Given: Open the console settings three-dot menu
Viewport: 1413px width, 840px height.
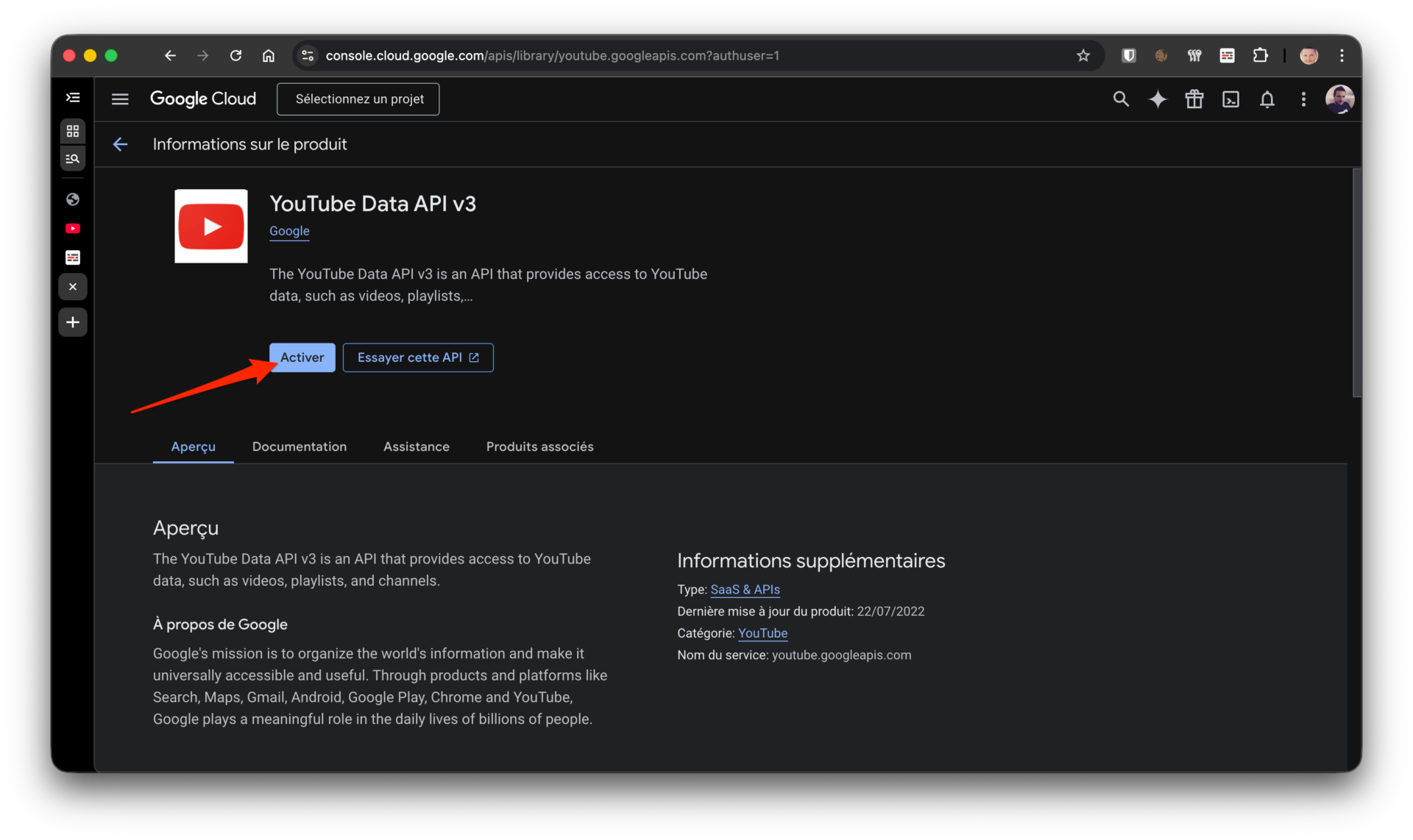Looking at the screenshot, I should click(x=1303, y=99).
